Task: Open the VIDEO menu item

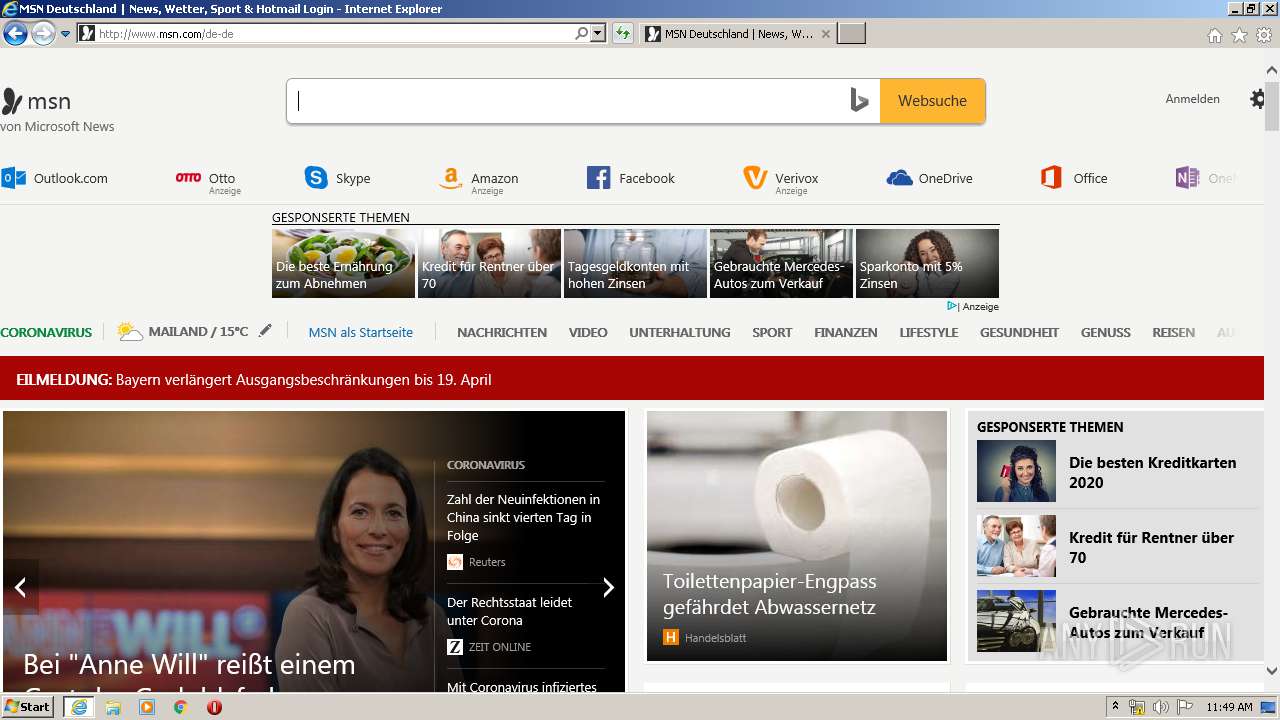Action: pyautogui.click(x=588, y=332)
